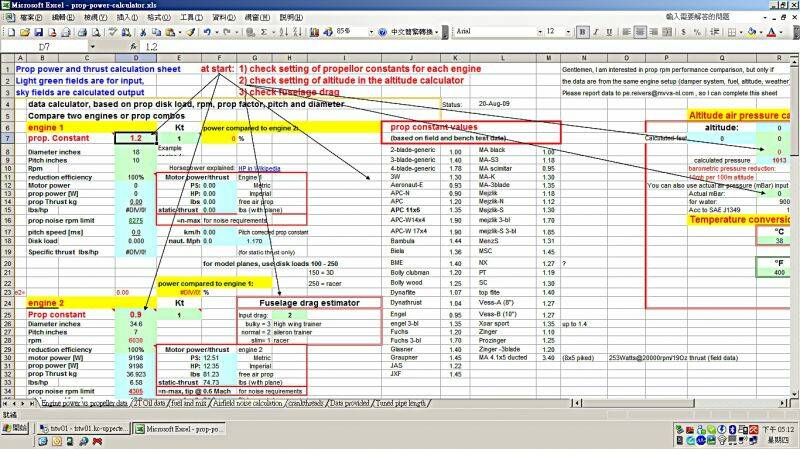This screenshot has width=800, height=449.
Task: Open the 插入(I) Insert menu
Action: (127, 17)
